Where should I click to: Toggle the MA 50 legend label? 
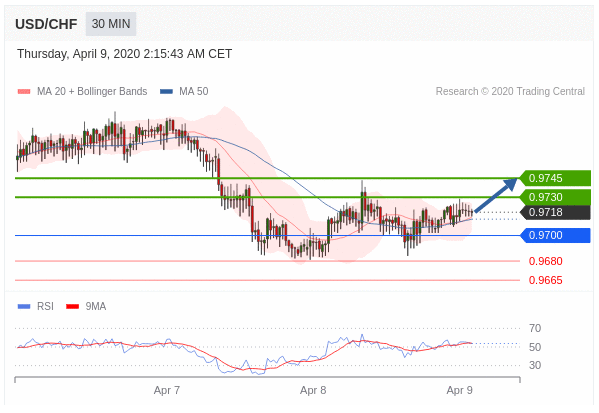pos(194,91)
